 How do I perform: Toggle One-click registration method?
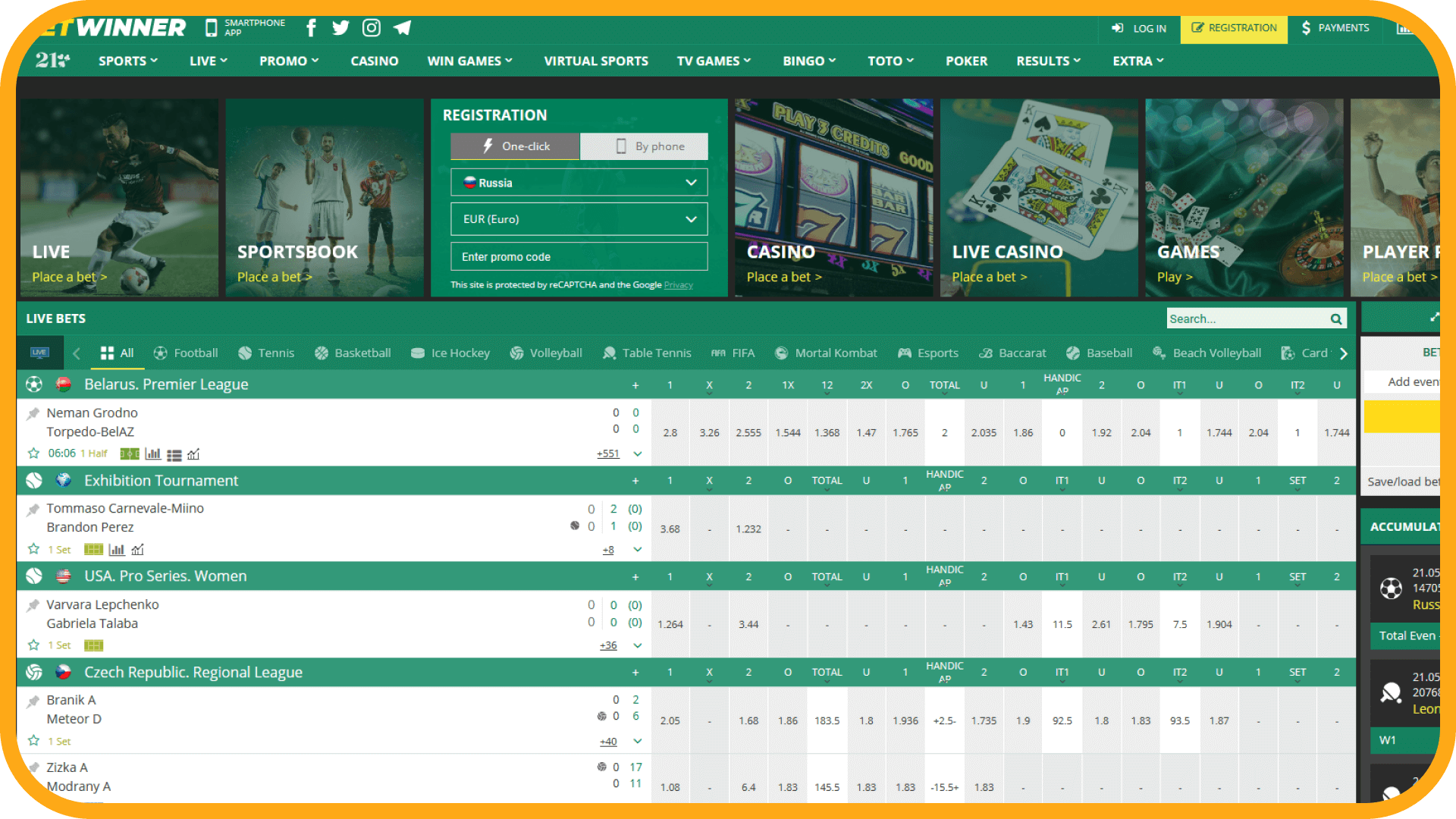coord(515,145)
